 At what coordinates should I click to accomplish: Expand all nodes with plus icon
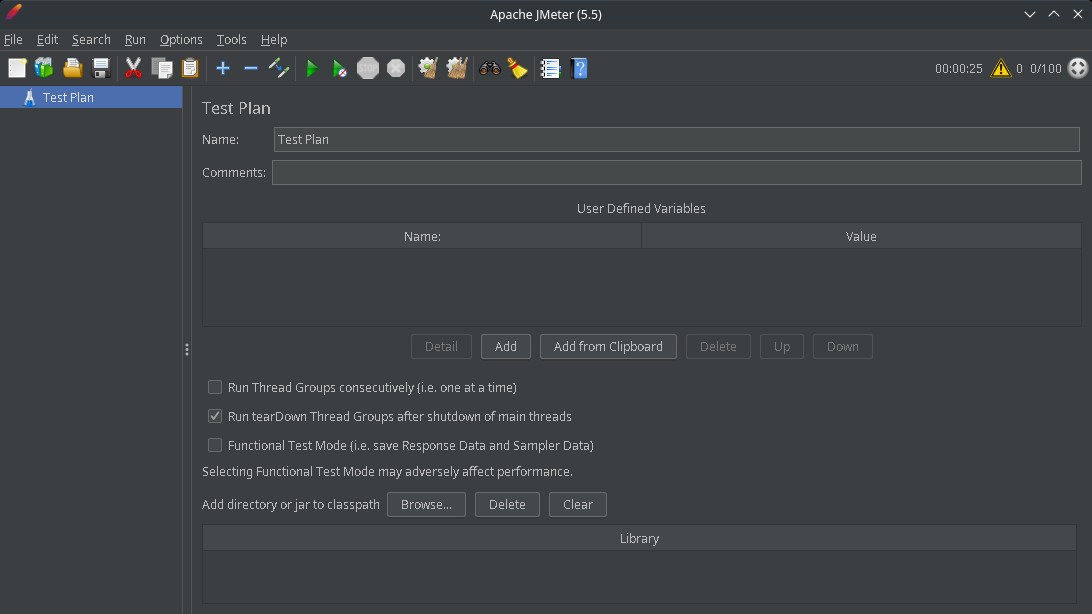coord(223,68)
